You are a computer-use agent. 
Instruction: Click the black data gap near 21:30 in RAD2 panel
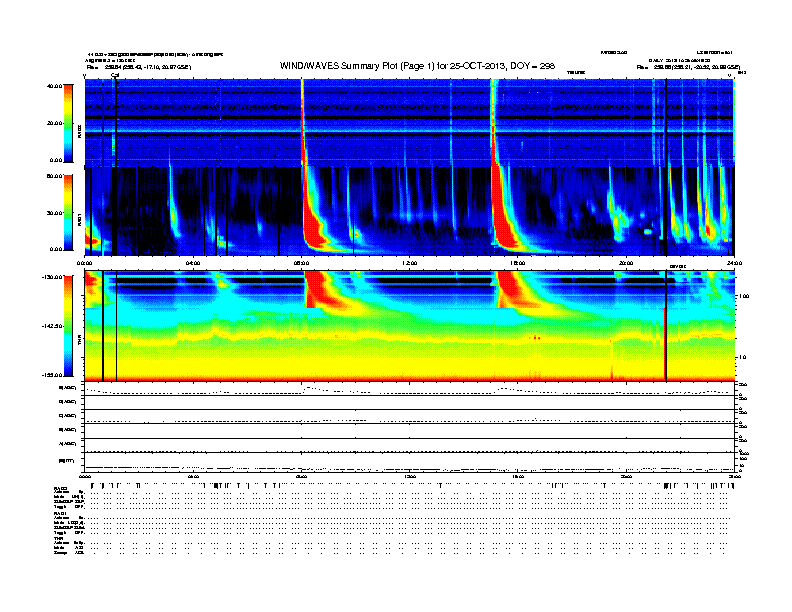click(x=666, y=123)
